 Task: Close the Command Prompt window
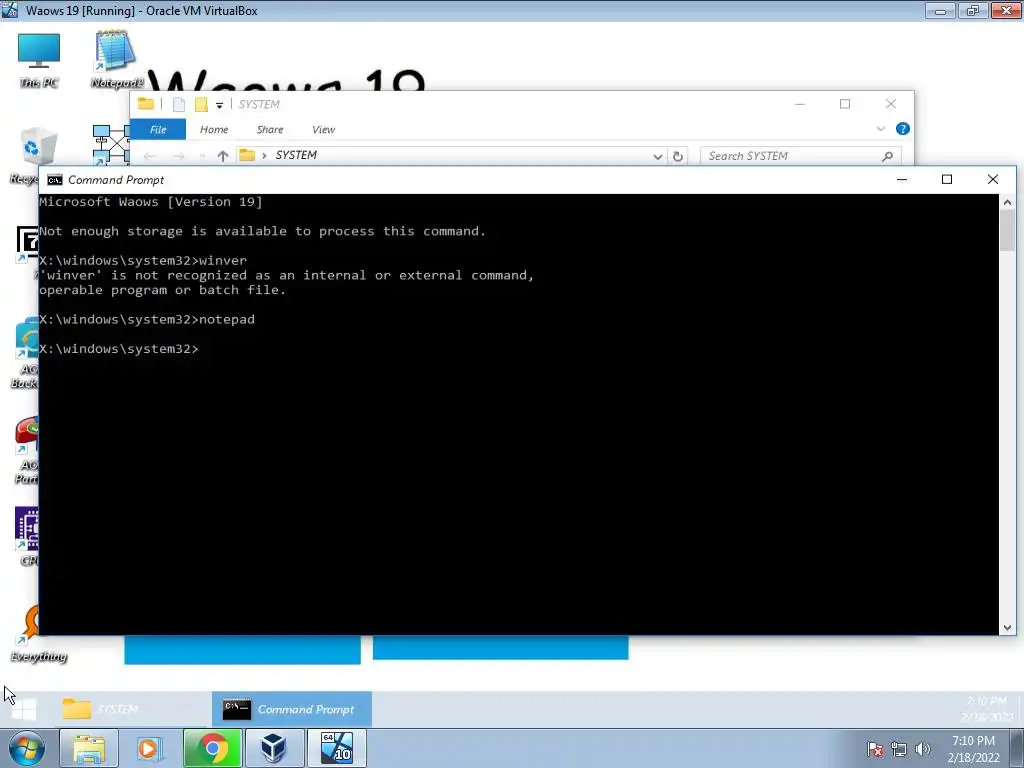[x=993, y=180]
